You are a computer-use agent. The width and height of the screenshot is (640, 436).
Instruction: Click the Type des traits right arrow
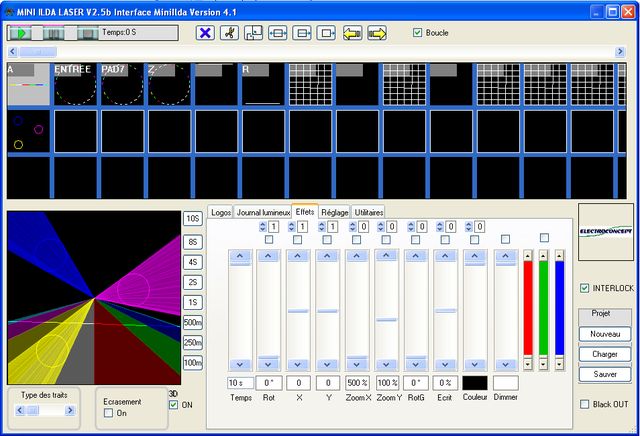click(70, 410)
